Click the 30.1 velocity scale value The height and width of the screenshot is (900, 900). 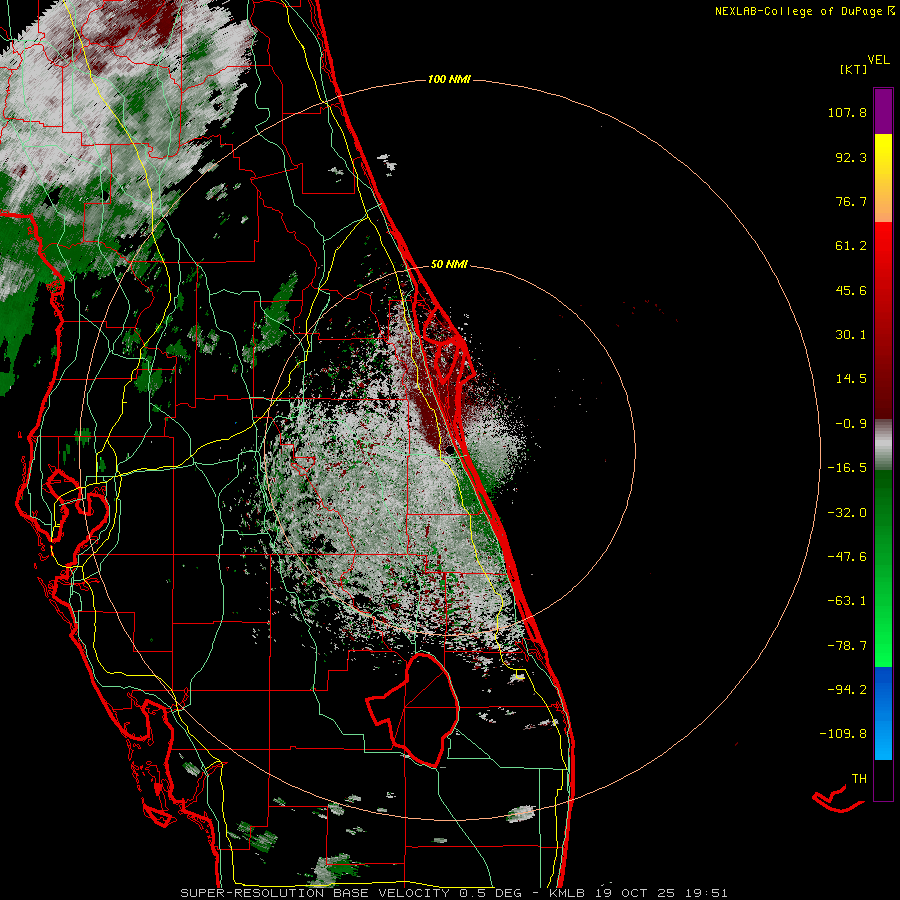tap(851, 335)
